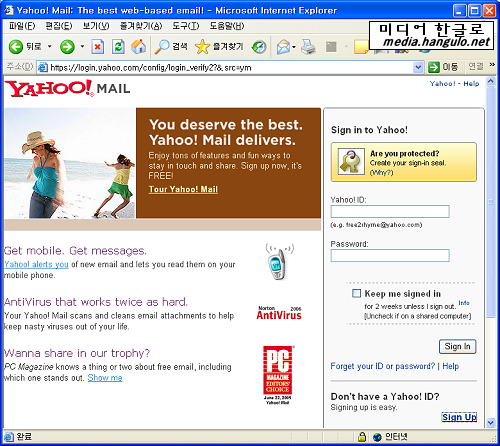The height and width of the screenshot is (446, 500).
Task: Open the Forward button history dropdown arrow
Action: pos(82,46)
